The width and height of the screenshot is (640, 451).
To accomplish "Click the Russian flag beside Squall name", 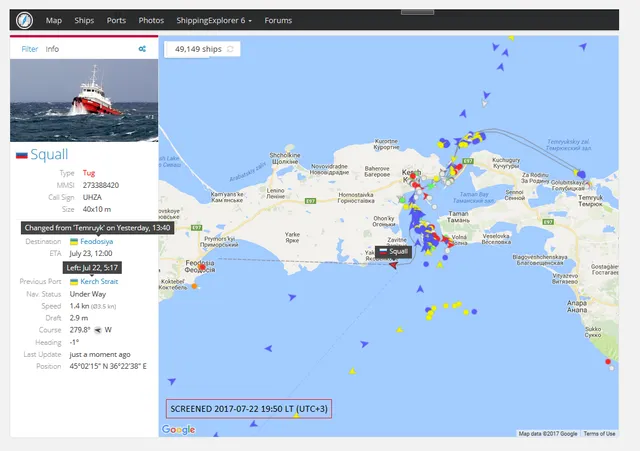I will pyautogui.click(x=21, y=155).
